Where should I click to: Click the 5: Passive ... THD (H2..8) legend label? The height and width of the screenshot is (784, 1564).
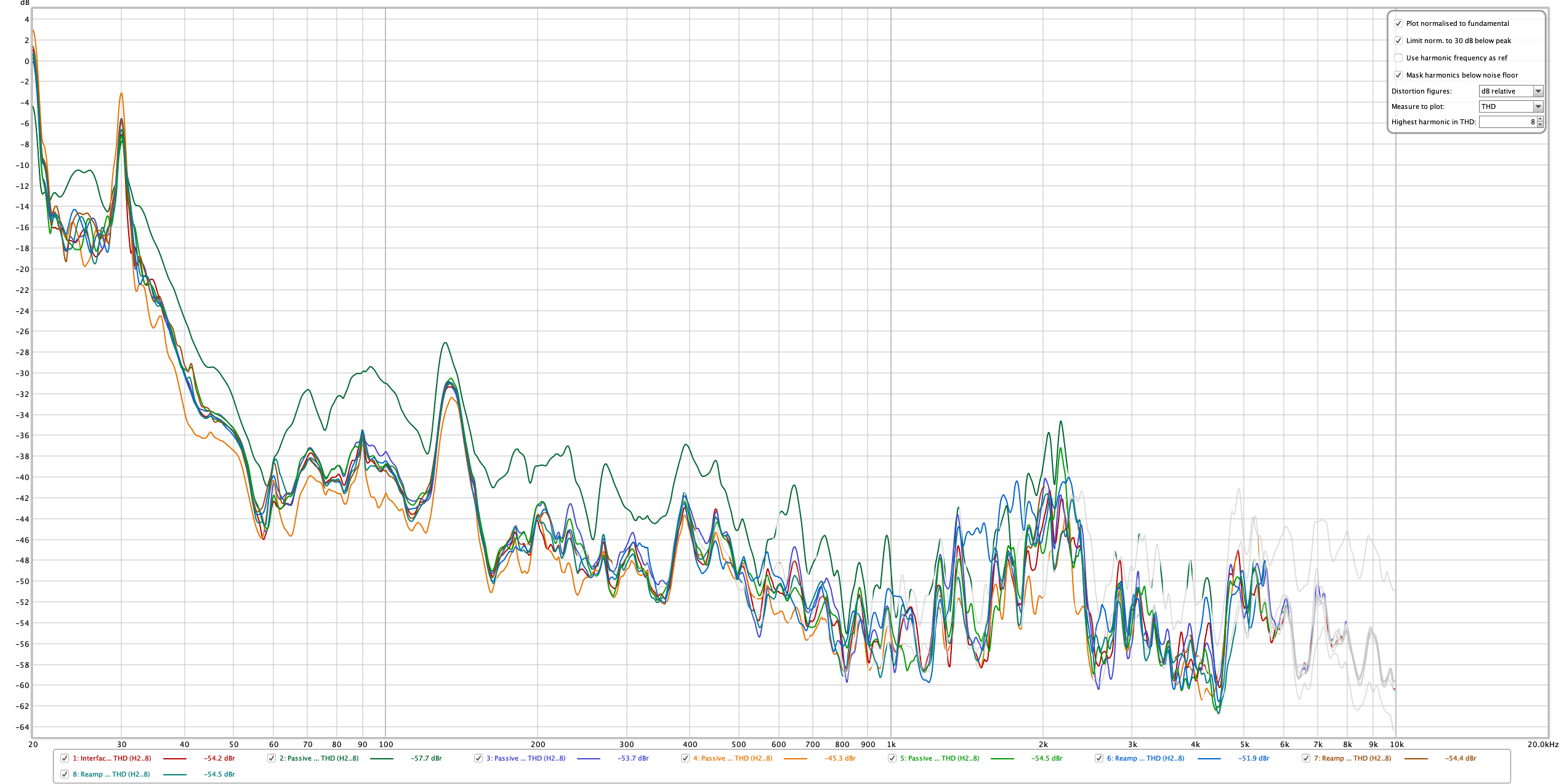pyautogui.click(x=939, y=758)
